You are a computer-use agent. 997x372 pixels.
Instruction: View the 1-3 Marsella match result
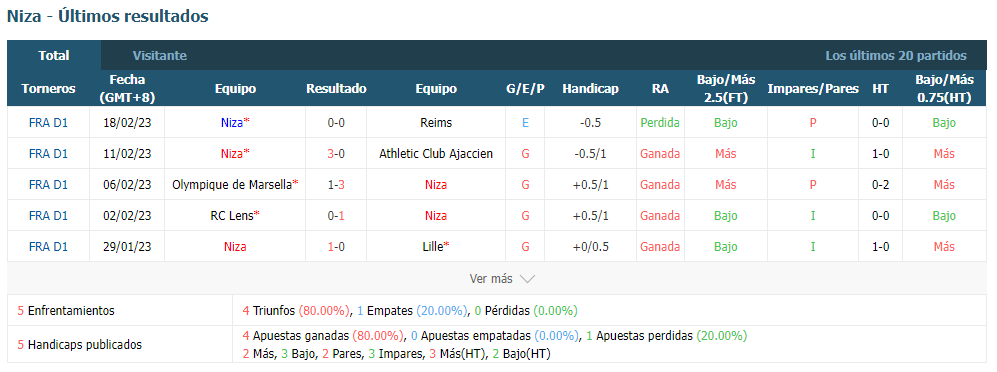click(x=336, y=185)
